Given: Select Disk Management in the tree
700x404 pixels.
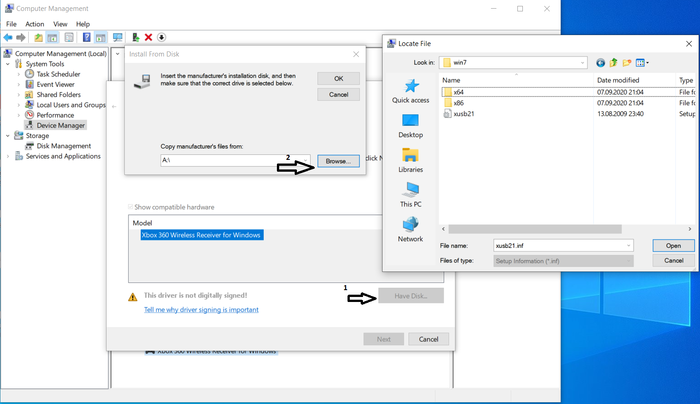Looking at the screenshot, I should coord(63,146).
